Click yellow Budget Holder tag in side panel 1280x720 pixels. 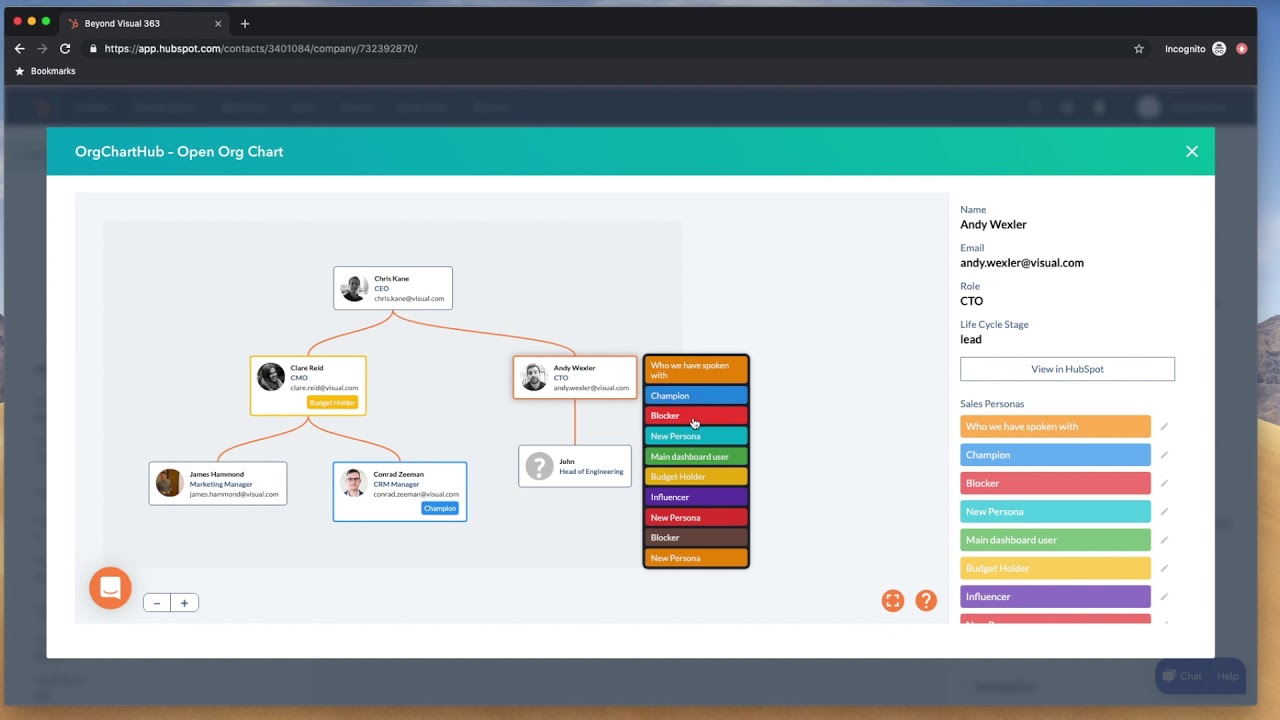(1055, 568)
